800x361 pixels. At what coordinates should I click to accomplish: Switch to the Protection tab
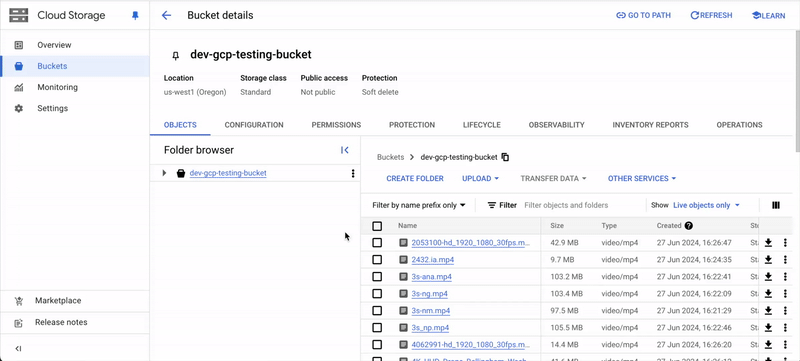(x=412, y=125)
